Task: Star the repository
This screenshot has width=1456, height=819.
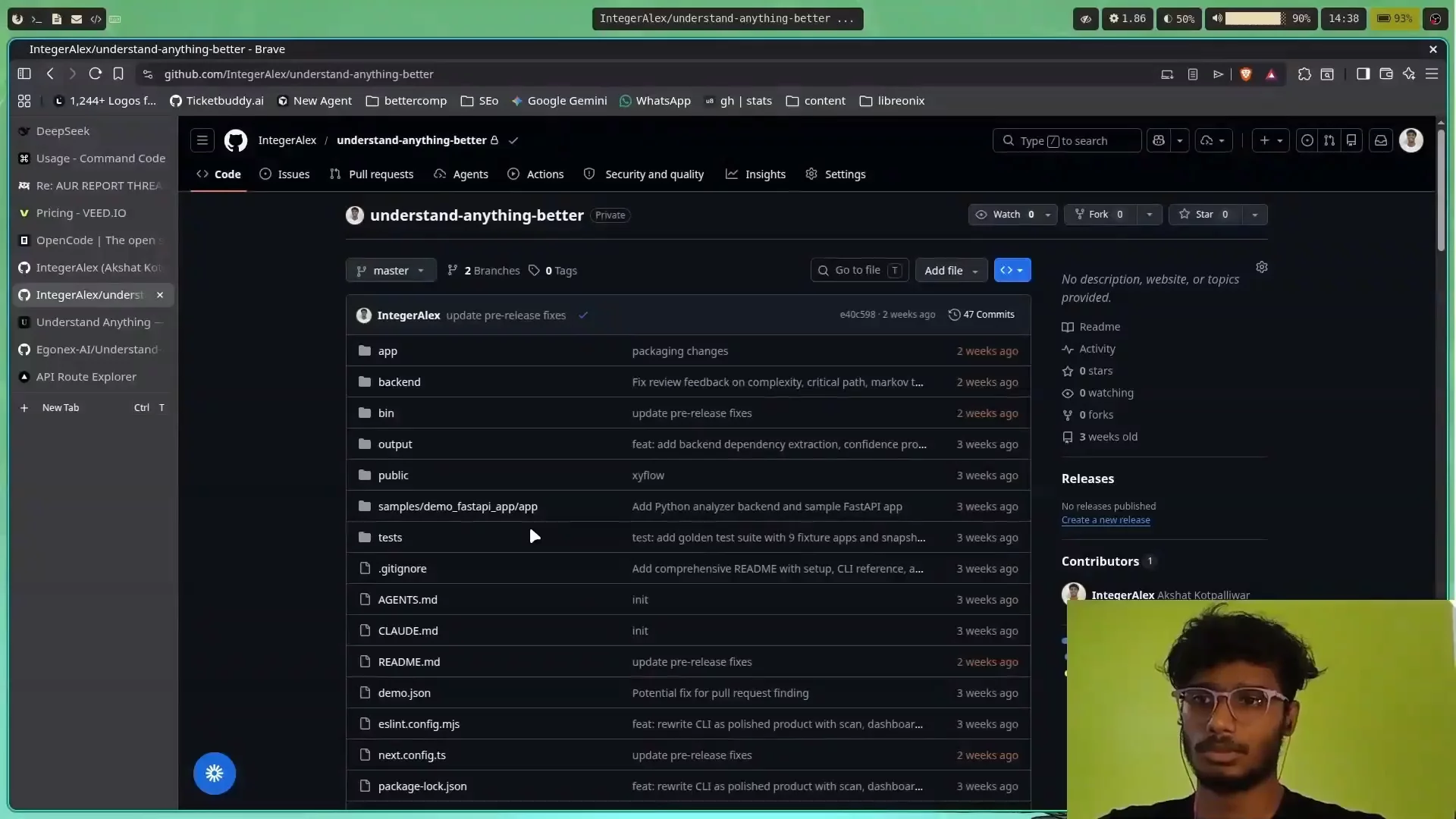Action: [1205, 215]
